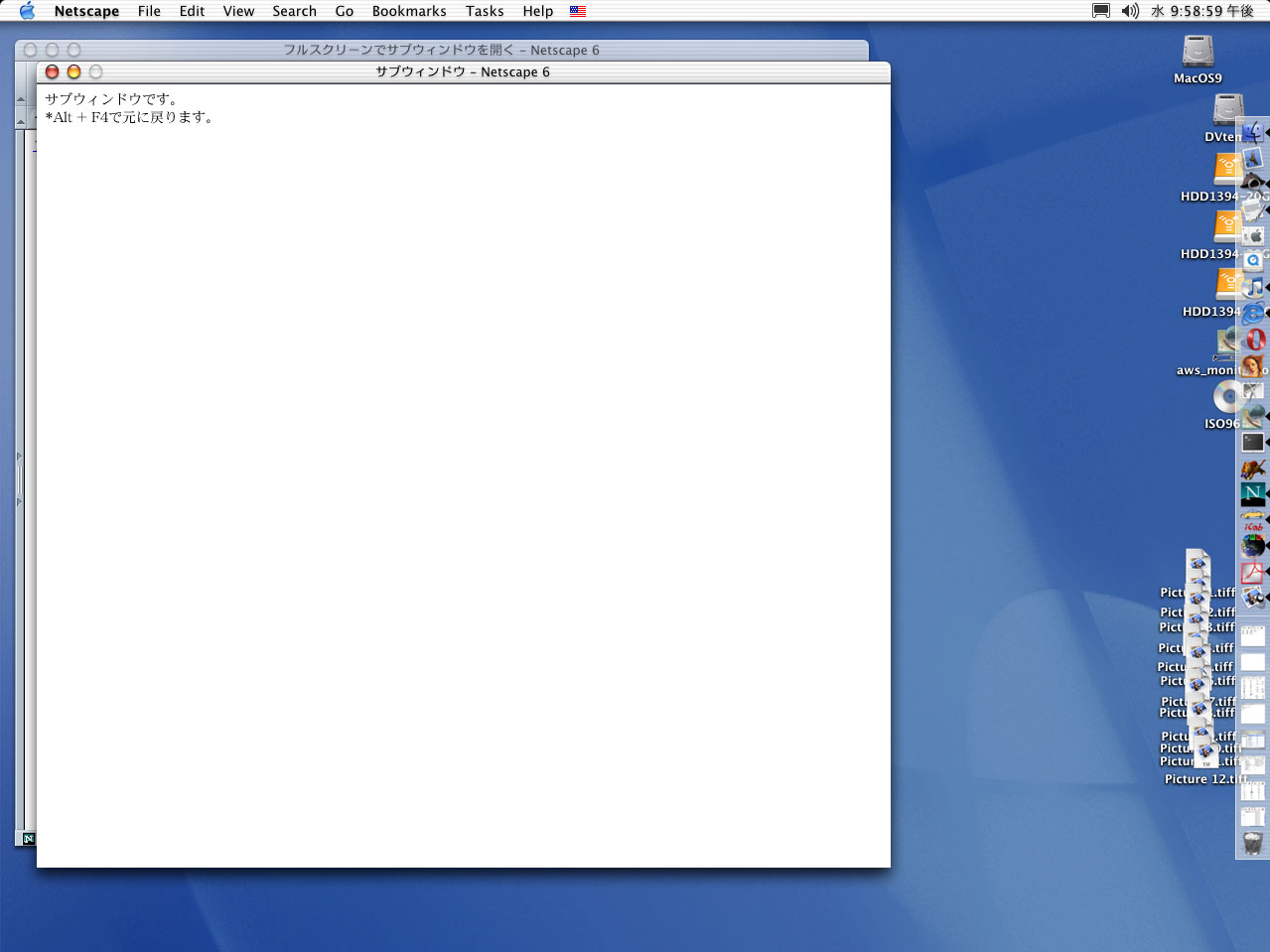This screenshot has height=952, width=1270.
Task: Launch QuickTime Player from the Dock
Action: (1253, 261)
